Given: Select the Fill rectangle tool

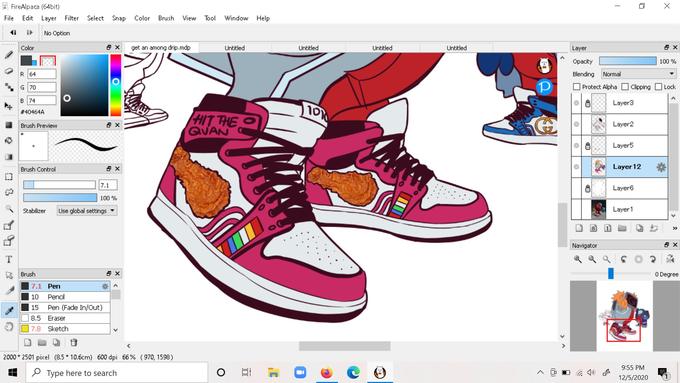Looking at the screenshot, I should click(x=9, y=125).
